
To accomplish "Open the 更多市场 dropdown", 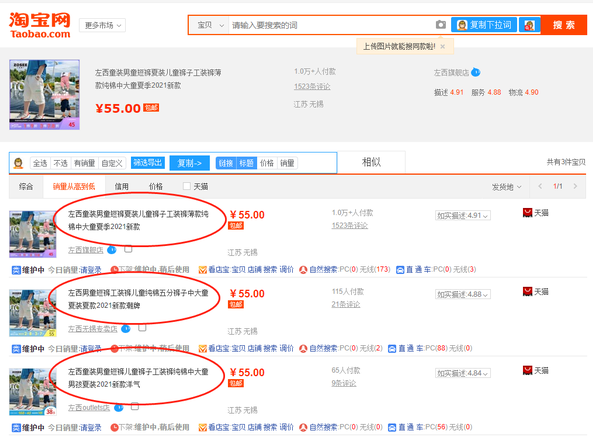I will pos(102,25).
